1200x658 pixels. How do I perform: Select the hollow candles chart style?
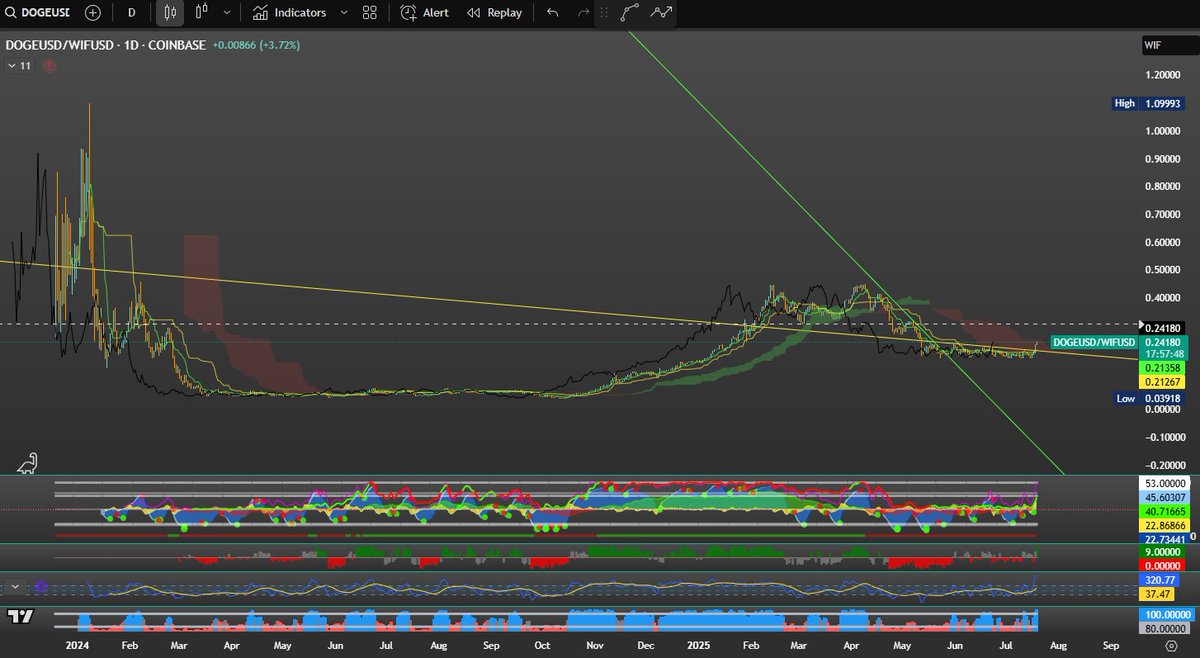pos(202,13)
